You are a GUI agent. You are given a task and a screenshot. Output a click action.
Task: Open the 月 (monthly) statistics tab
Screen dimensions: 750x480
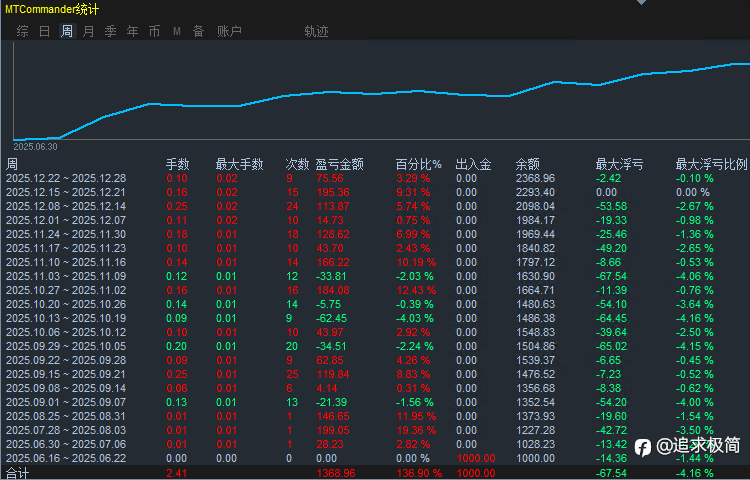click(x=89, y=31)
